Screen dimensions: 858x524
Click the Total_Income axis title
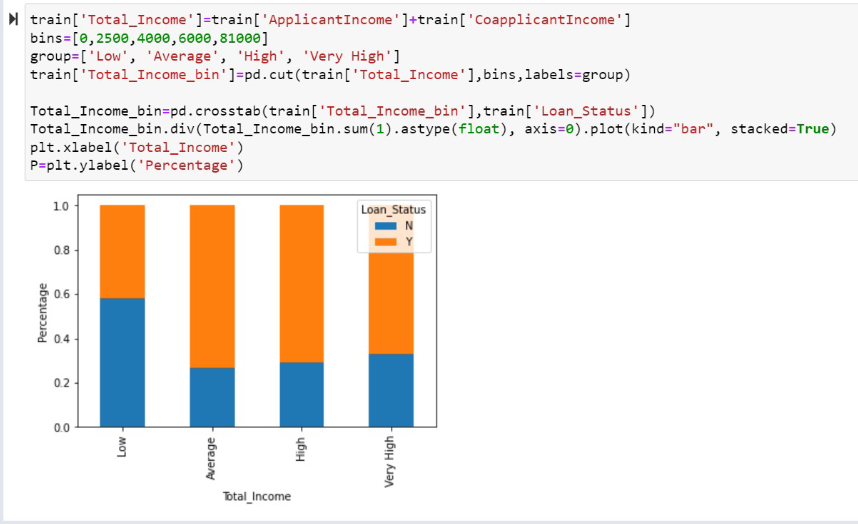257,497
